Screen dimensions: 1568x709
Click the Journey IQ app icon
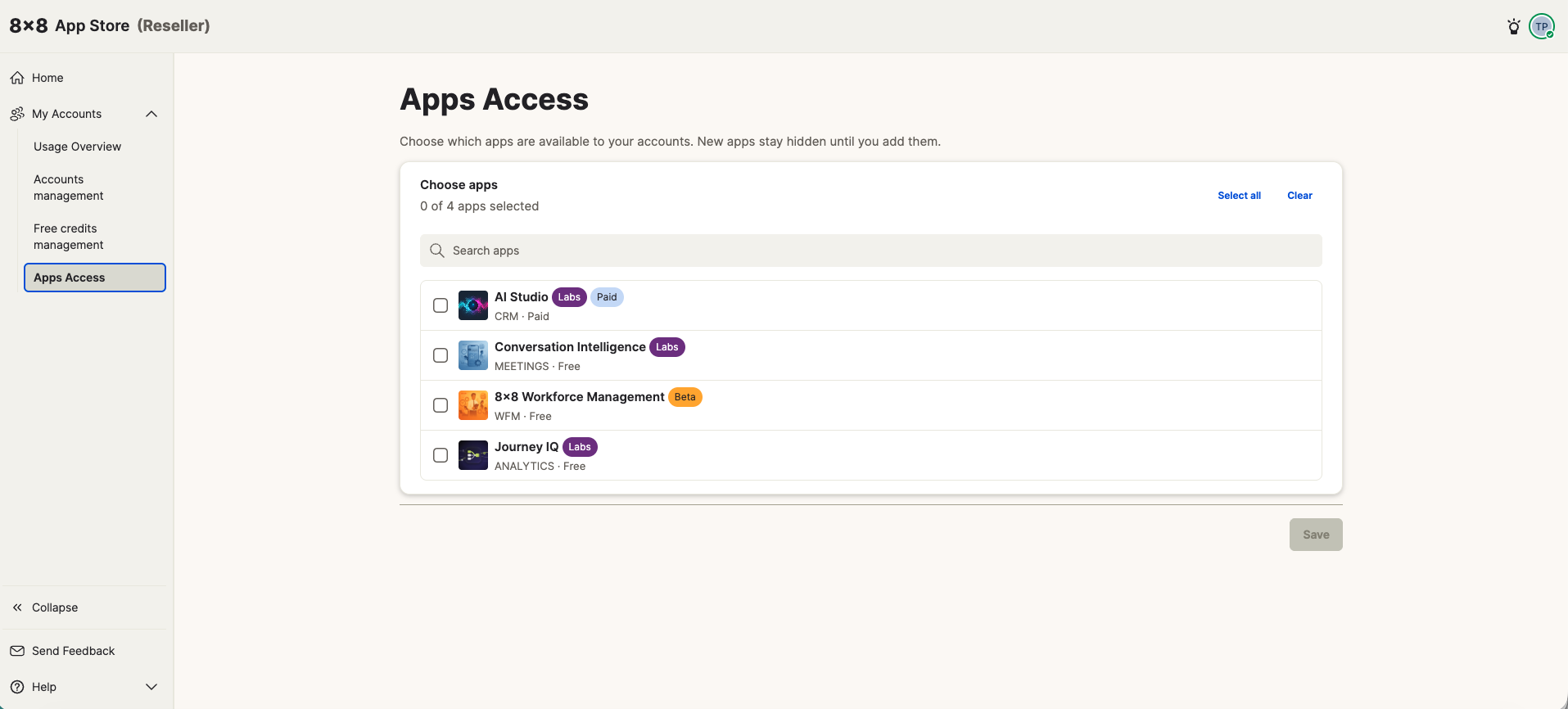pyautogui.click(x=473, y=455)
